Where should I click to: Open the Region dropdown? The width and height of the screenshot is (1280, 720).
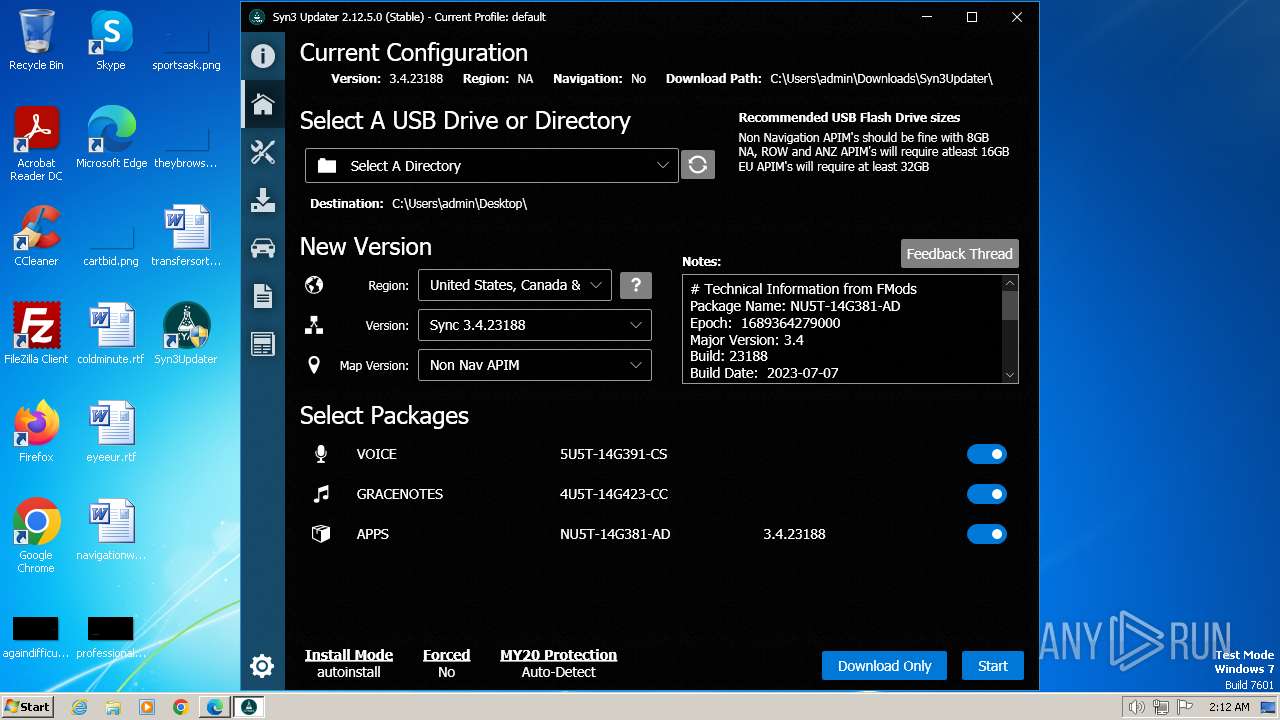click(x=514, y=285)
